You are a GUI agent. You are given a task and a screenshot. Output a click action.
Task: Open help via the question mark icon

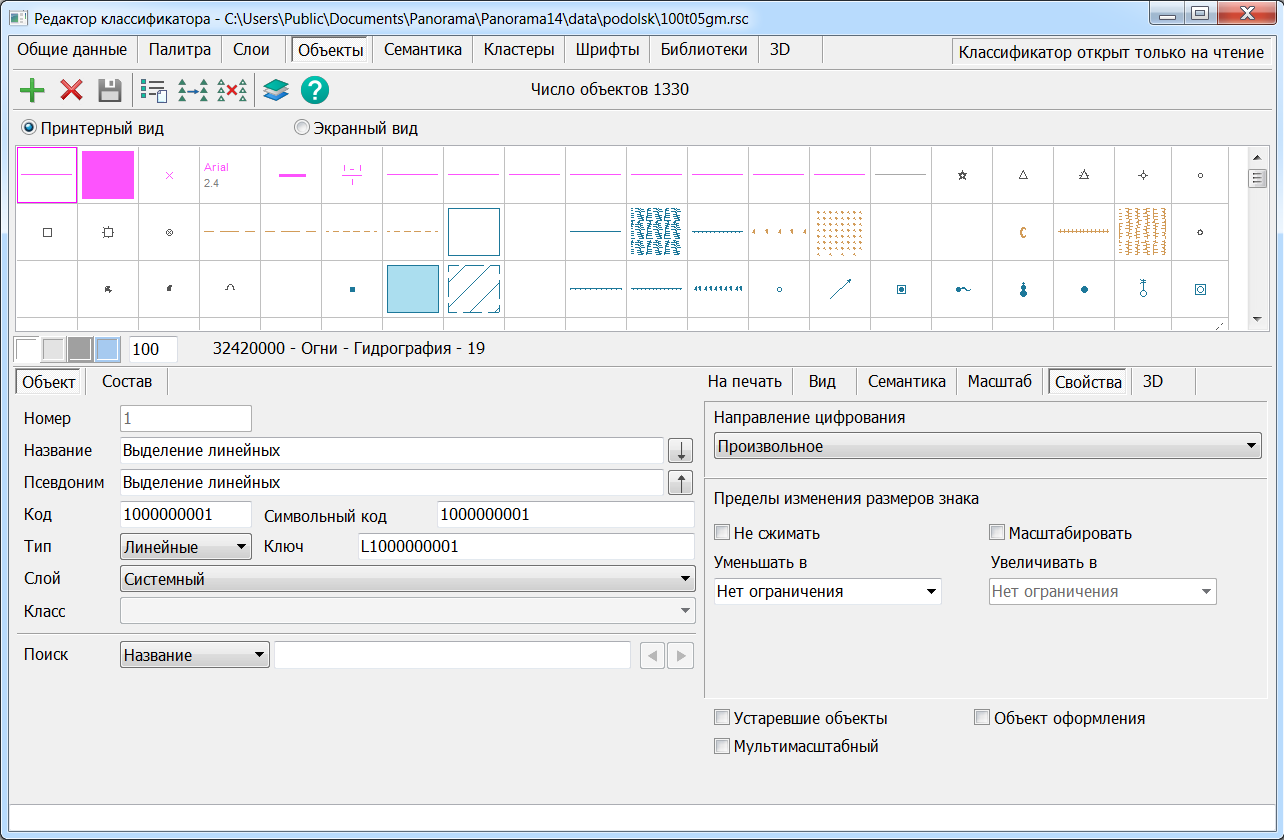pos(315,91)
